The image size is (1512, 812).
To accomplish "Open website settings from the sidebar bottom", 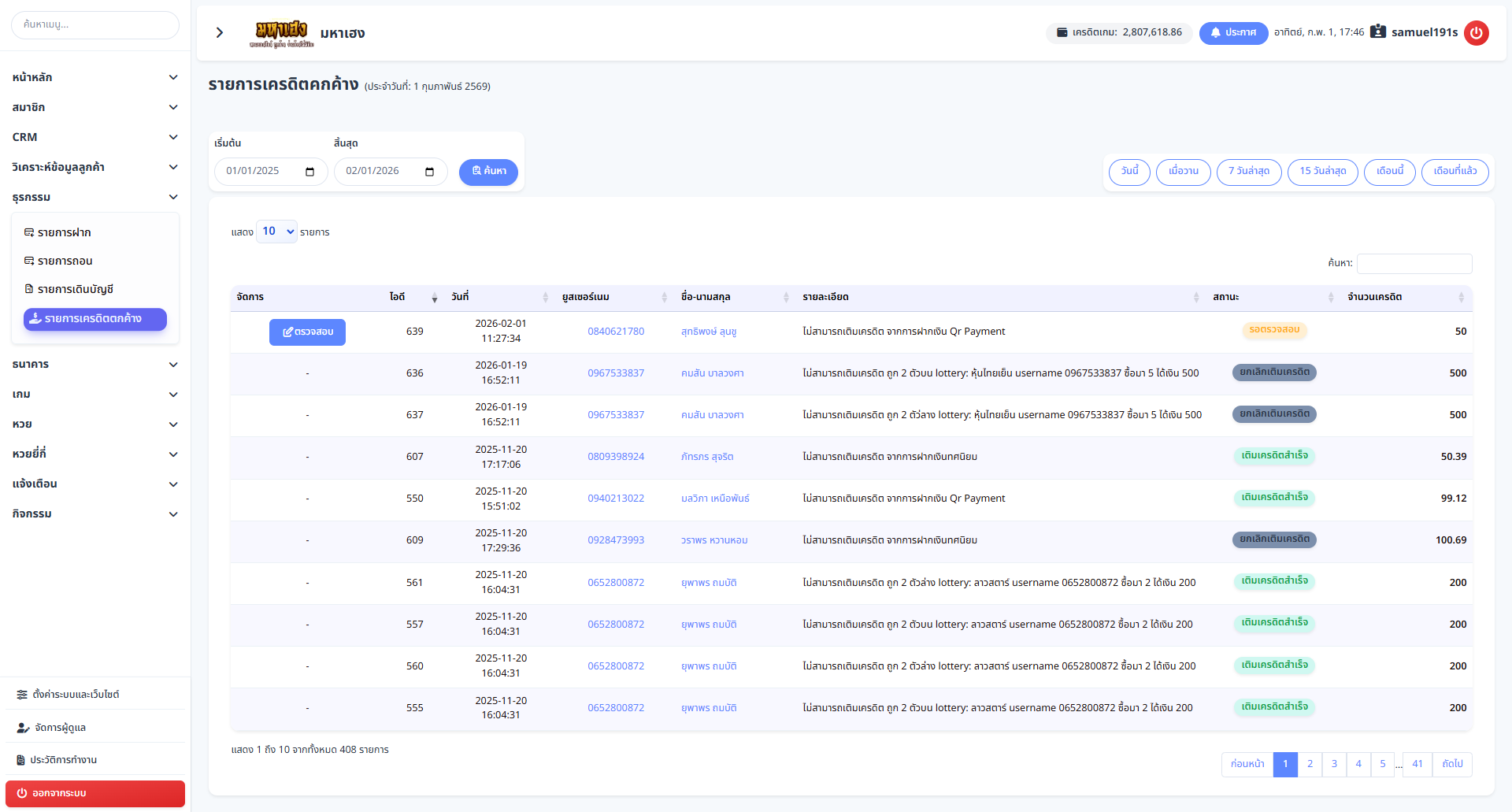I will point(76,695).
